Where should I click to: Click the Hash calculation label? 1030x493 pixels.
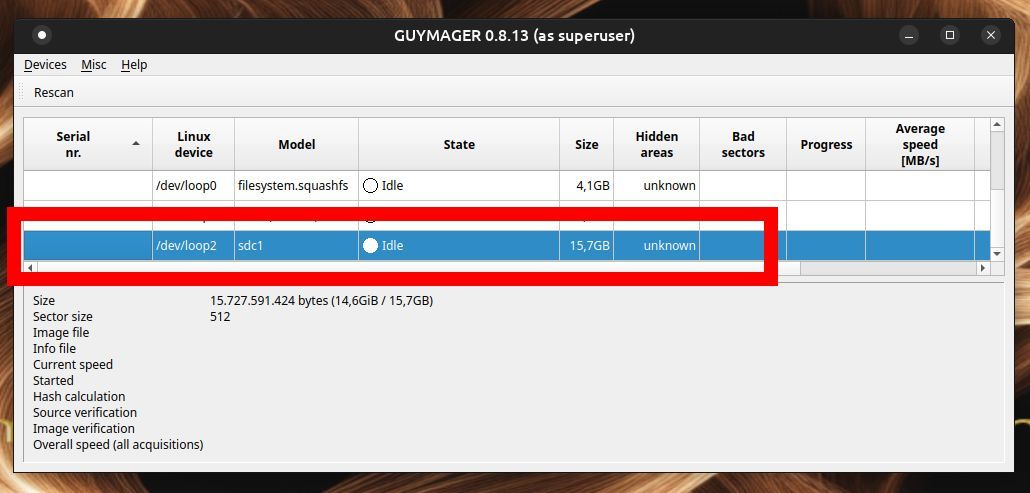pos(79,397)
